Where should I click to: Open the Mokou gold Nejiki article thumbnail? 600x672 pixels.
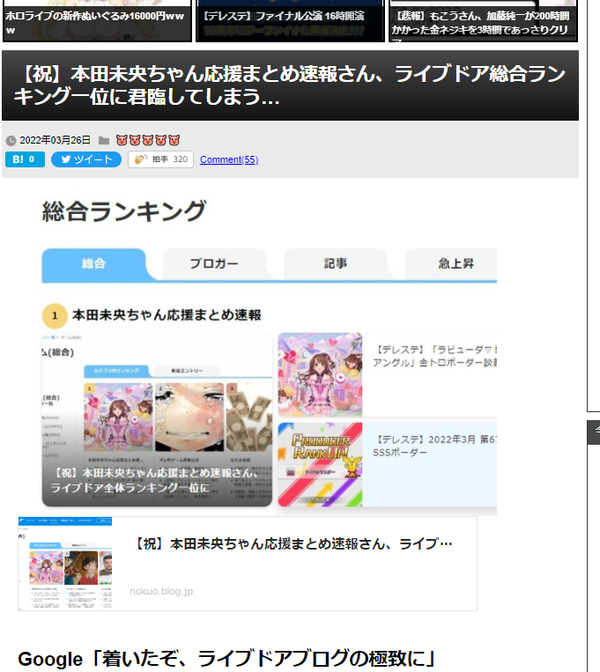483,21
